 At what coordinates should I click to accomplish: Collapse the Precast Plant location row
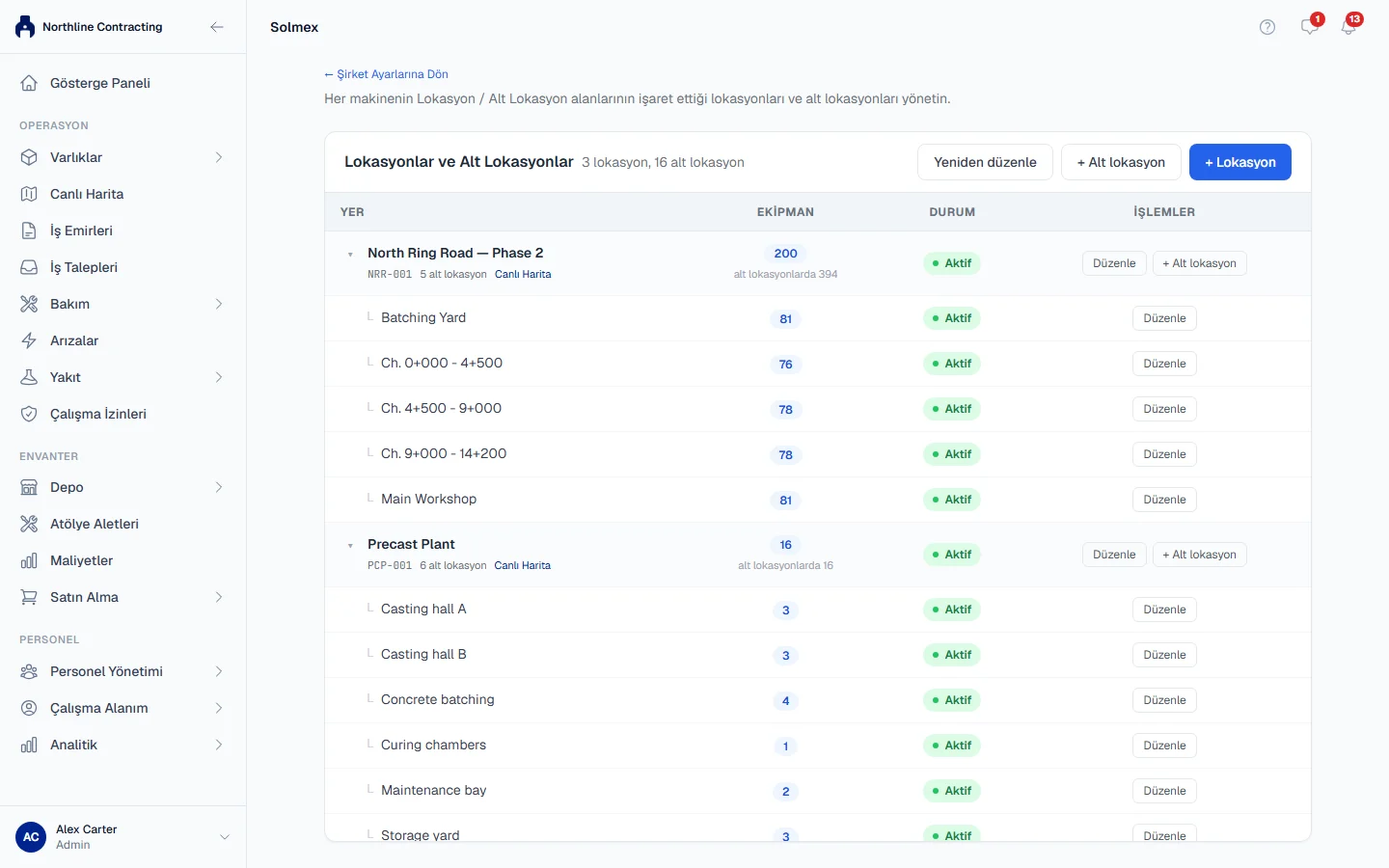[350, 546]
